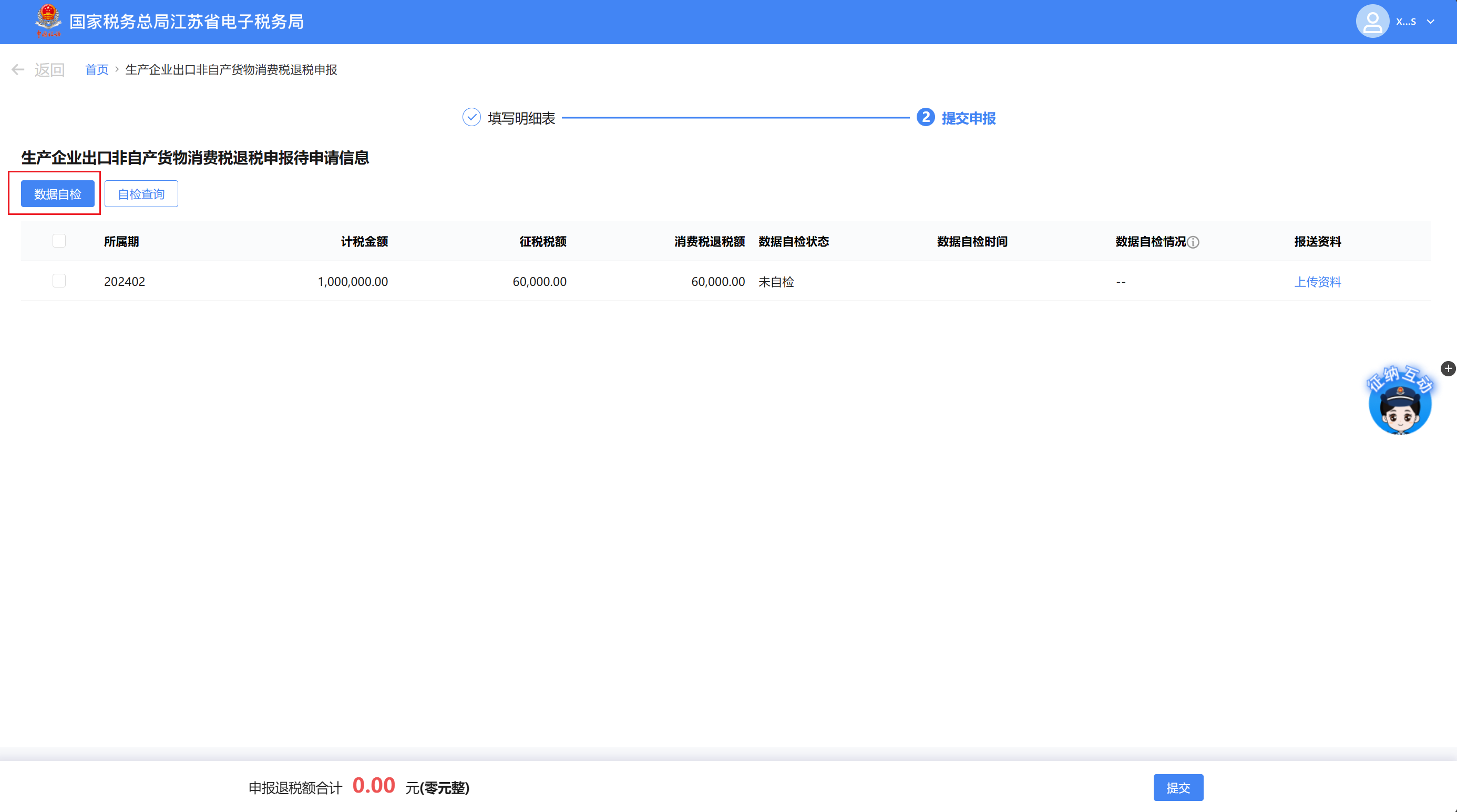Viewport: 1457px width, 812px height.
Task: Open the 自检查询 button
Action: tap(141, 194)
